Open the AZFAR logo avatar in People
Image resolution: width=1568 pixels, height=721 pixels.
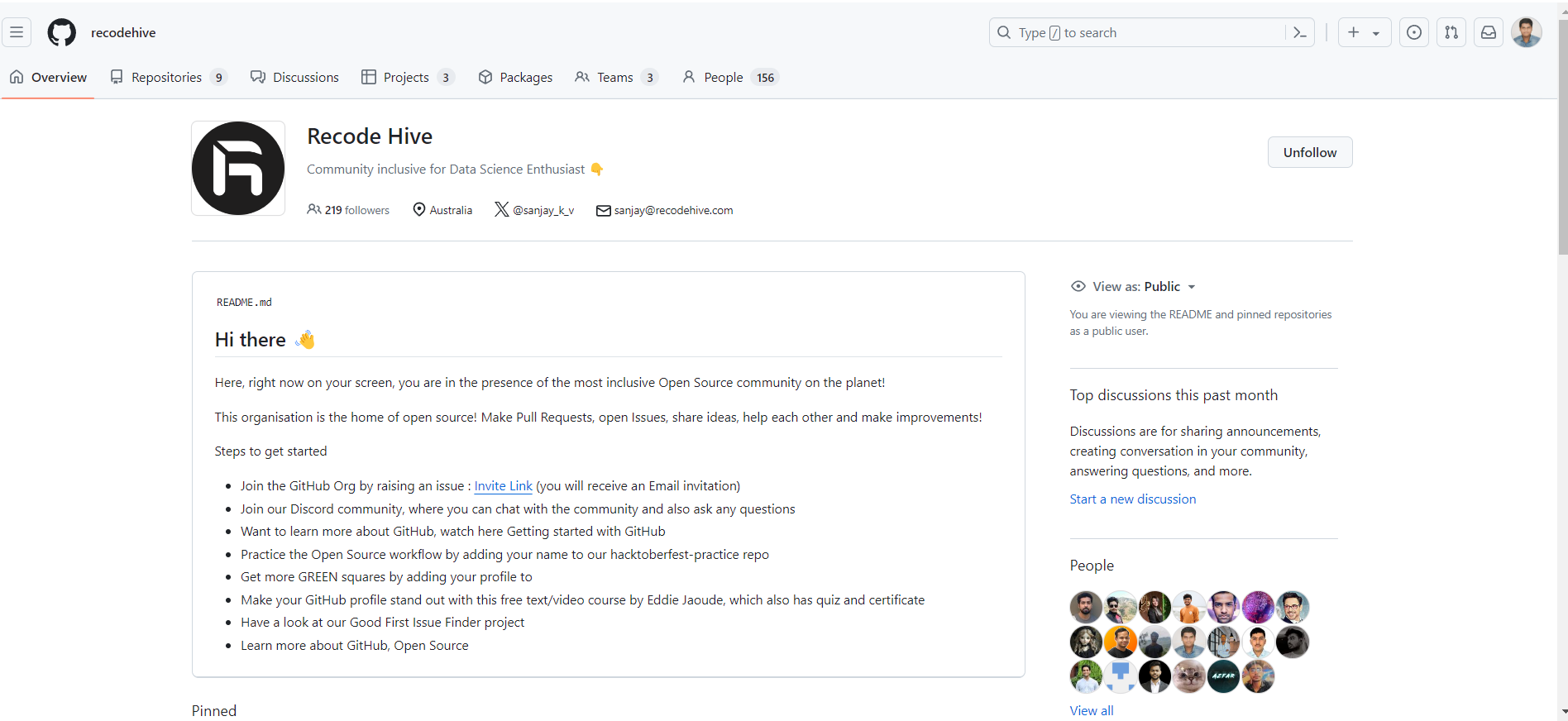[1224, 676]
